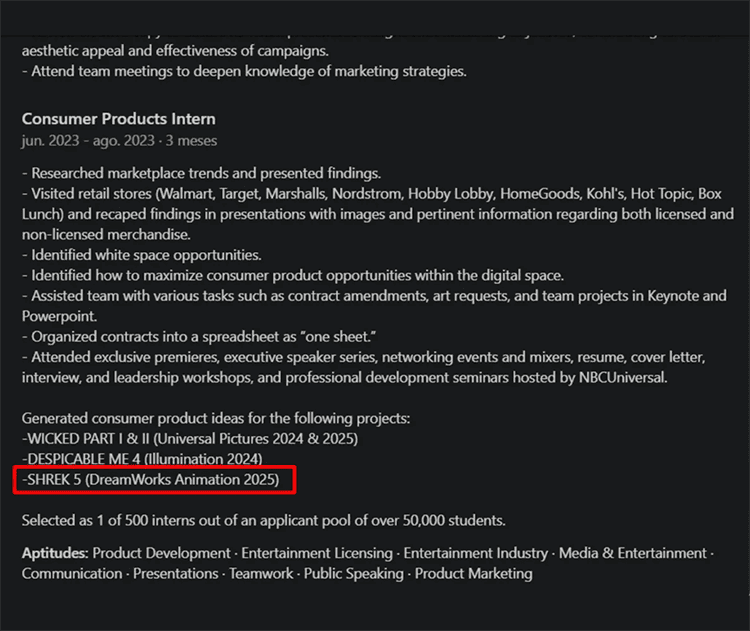Viewport: 750px width, 631px height.
Task: Select the Teamwork aptitude
Action: coord(261,573)
